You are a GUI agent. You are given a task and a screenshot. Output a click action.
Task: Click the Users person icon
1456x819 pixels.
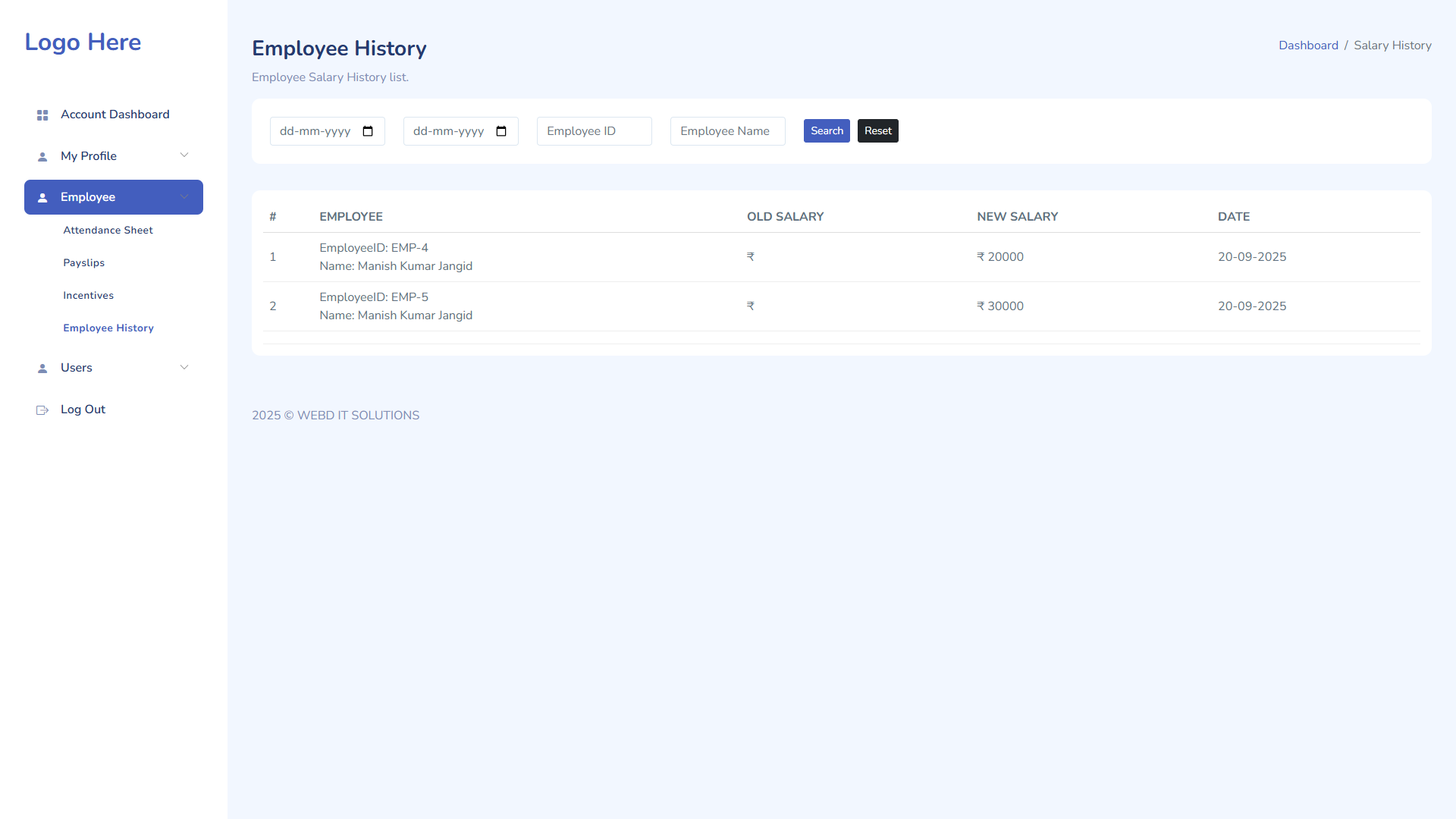coord(42,369)
